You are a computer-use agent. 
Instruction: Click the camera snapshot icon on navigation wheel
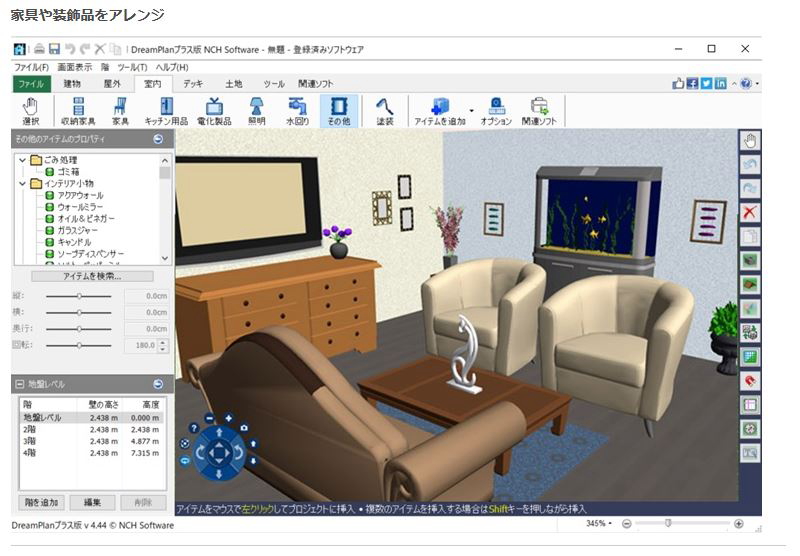(244, 427)
